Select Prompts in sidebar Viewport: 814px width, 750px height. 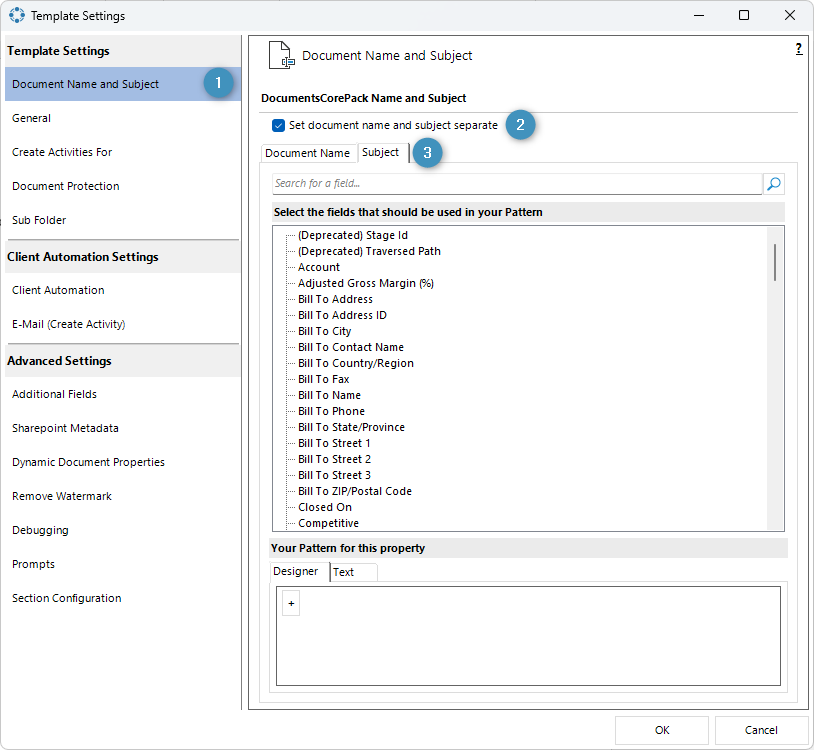123,564
